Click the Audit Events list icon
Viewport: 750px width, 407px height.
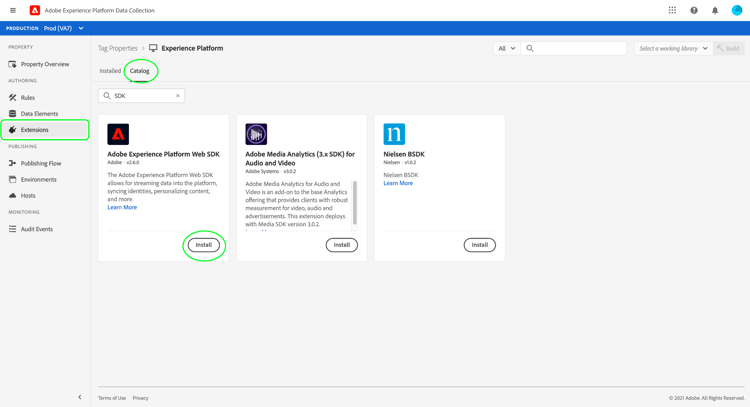[12, 229]
